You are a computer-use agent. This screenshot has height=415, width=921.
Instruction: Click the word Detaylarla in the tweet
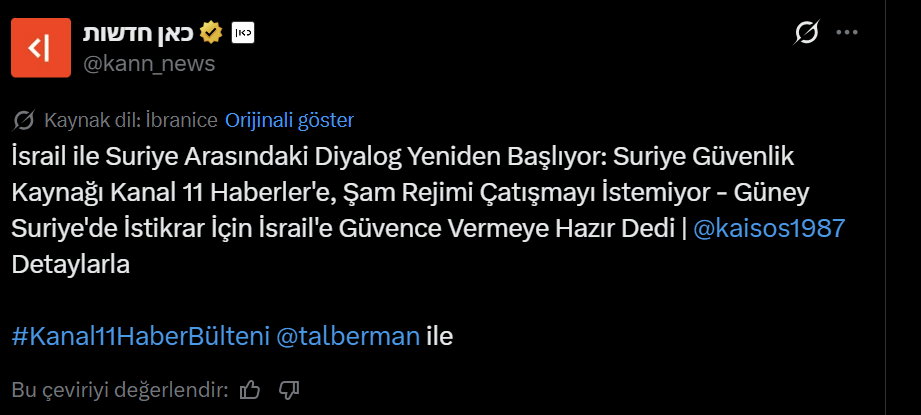(71, 265)
